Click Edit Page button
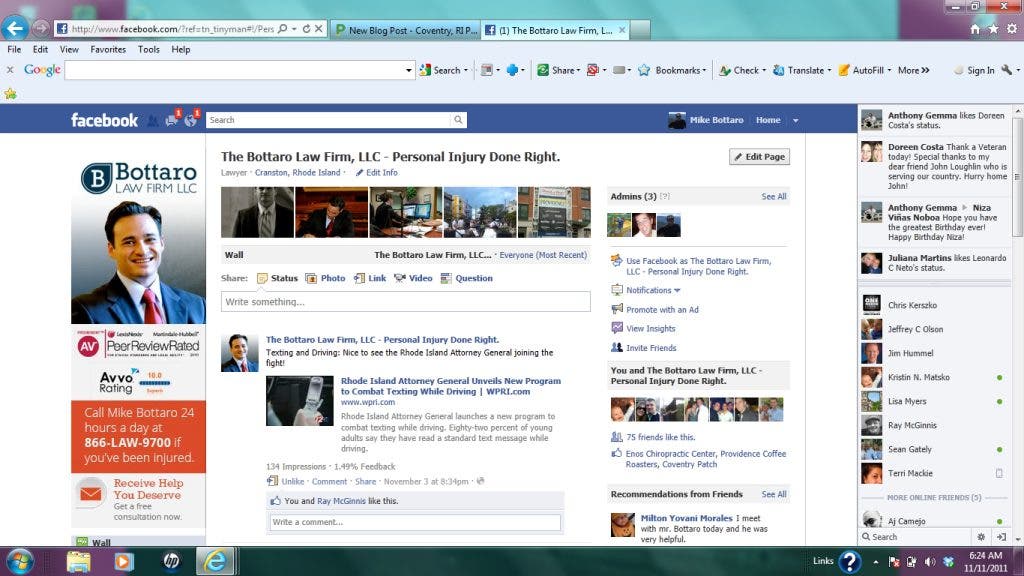The width and height of the screenshot is (1024, 576). click(x=760, y=157)
